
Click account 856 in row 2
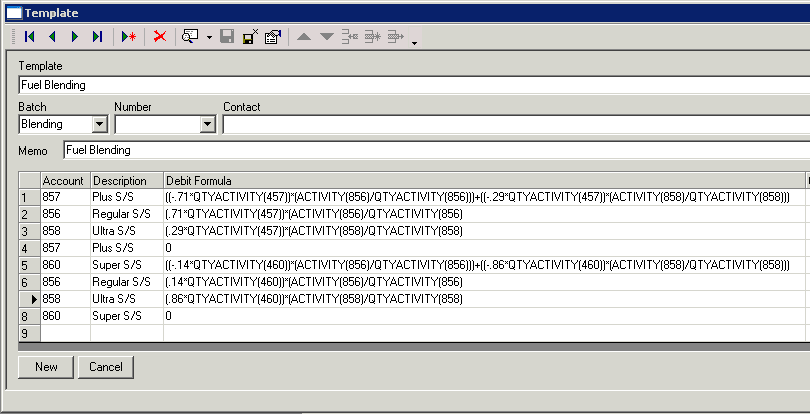(x=65, y=214)
